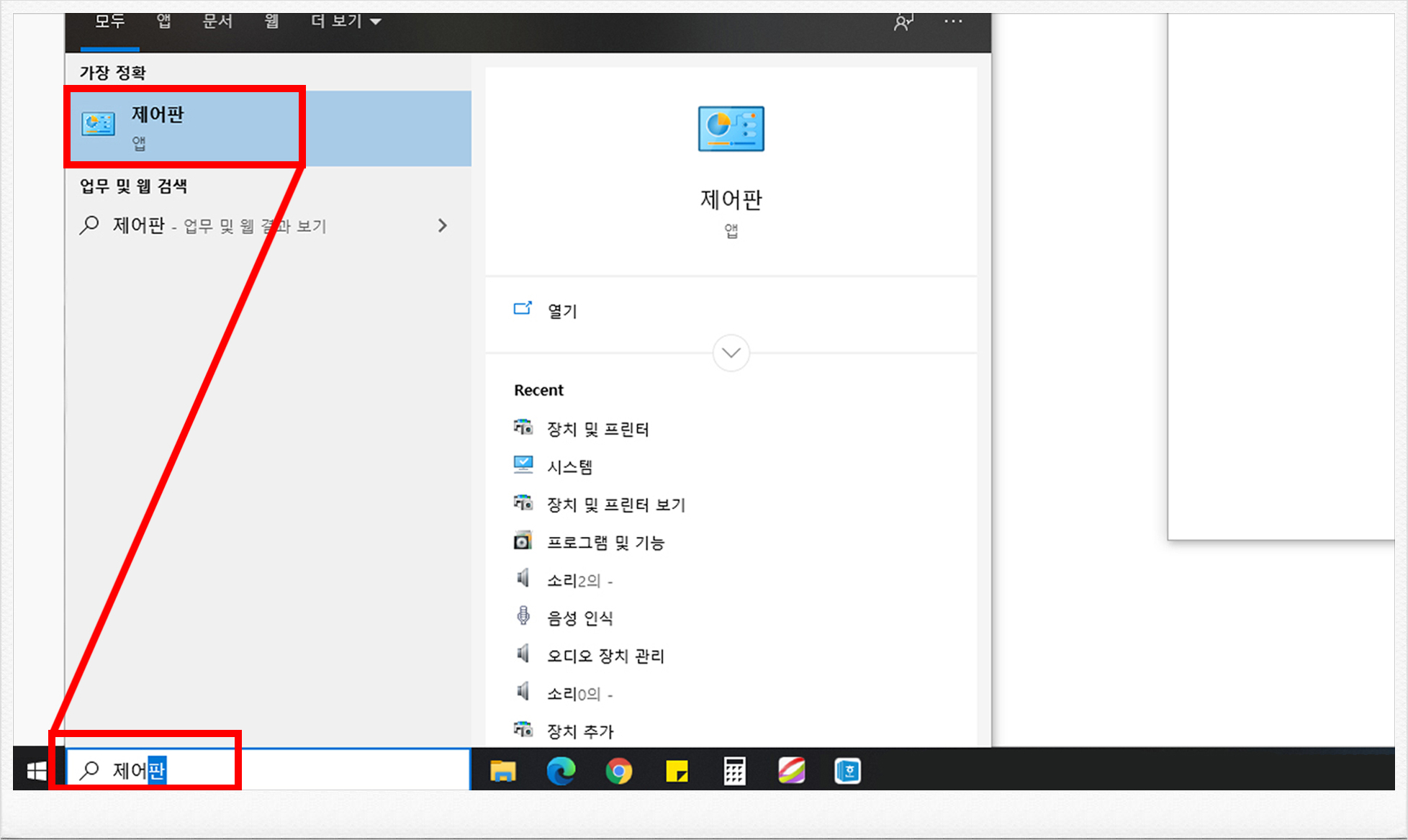This screenshot has width=1408, height=840.
Task: Open Google Chrome taskbar icon
Action: pyautogui.click(x=618, y=771)
